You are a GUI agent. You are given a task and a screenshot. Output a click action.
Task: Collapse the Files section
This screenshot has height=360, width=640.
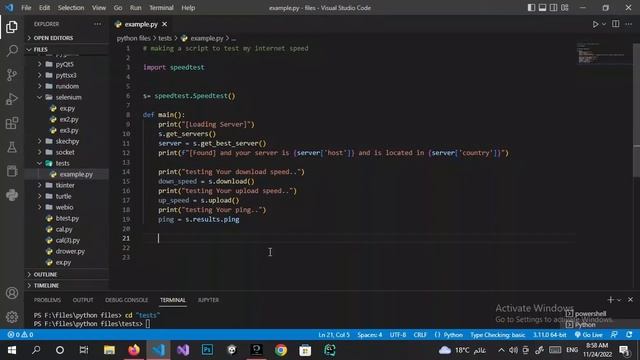pyautogui.click(x=67, y=49)
